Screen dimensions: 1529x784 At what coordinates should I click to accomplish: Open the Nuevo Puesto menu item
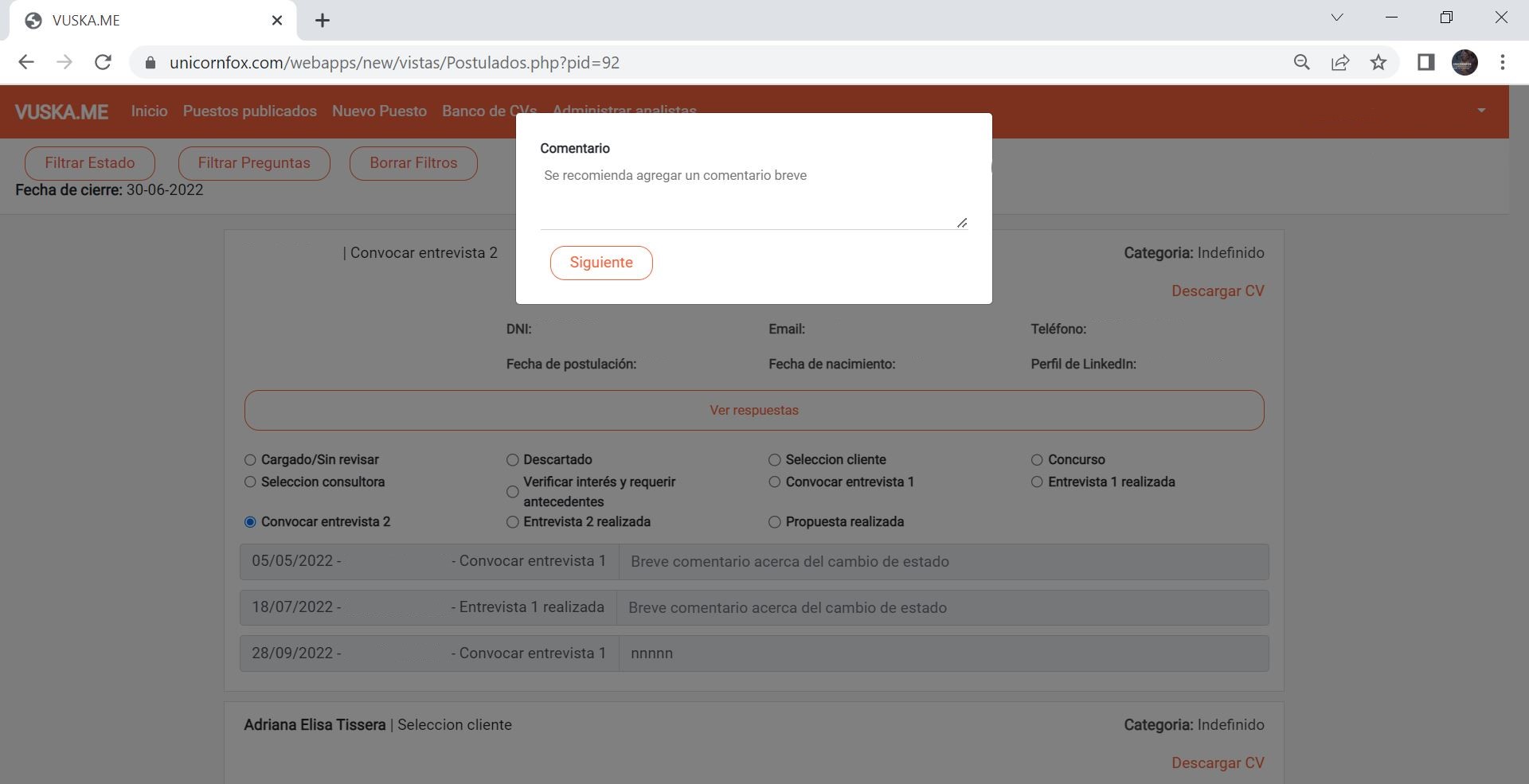tap(379, 111)
